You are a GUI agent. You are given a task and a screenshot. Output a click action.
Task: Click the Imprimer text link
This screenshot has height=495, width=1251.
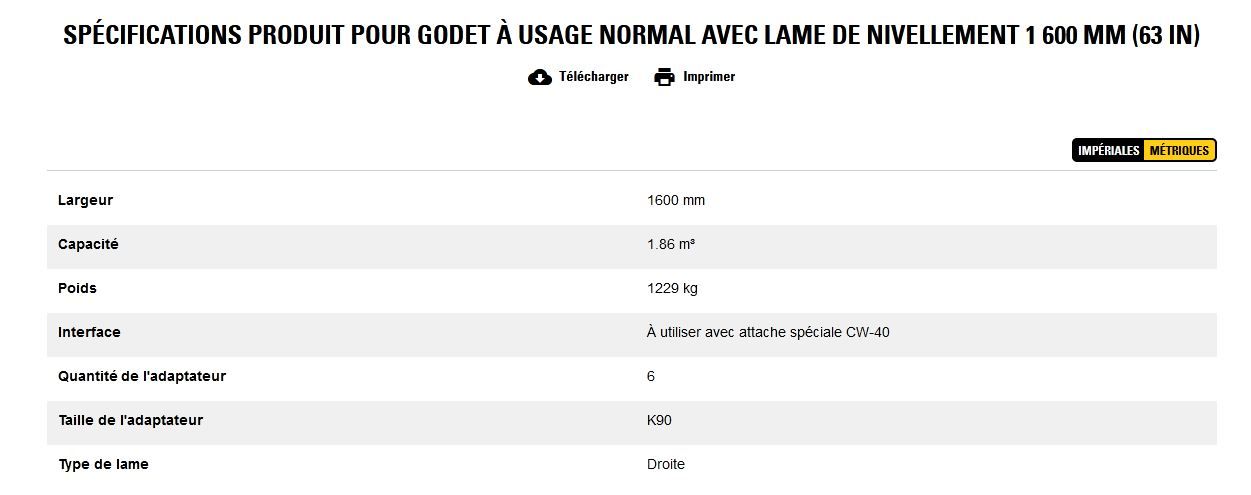pos(709,77)
